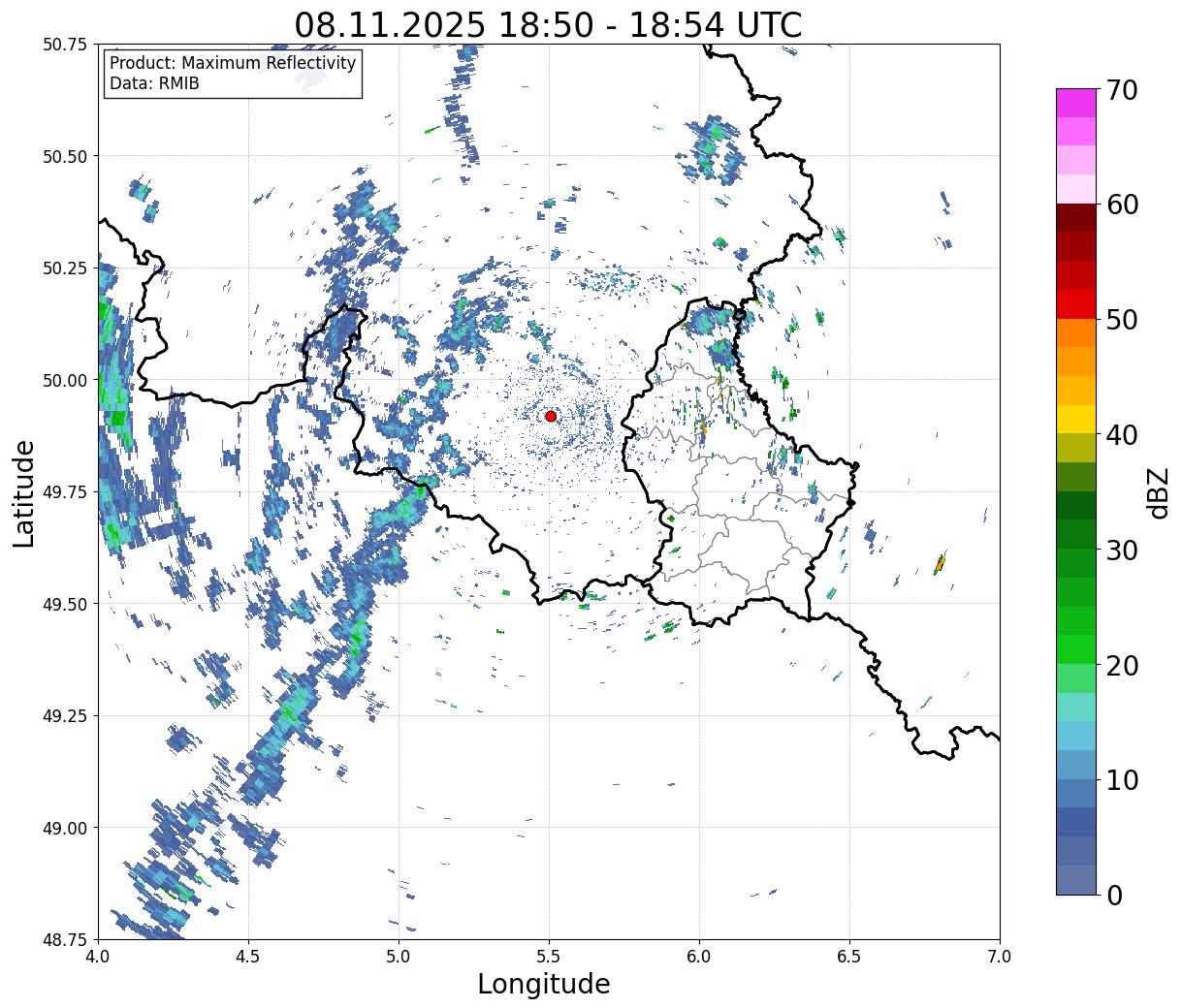
Task: Click the colorbar tick label '50'
Action: pyautogui.click(x=1122, y=320)
